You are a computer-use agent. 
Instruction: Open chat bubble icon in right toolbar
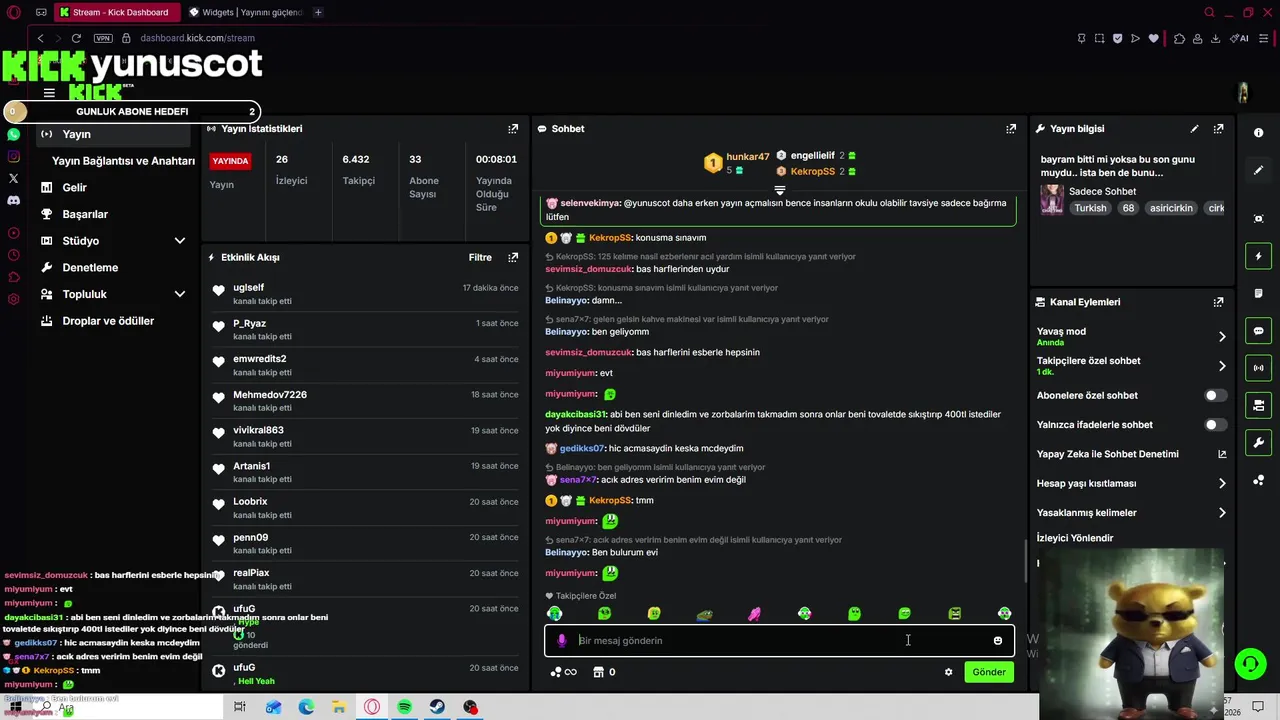1258,331
